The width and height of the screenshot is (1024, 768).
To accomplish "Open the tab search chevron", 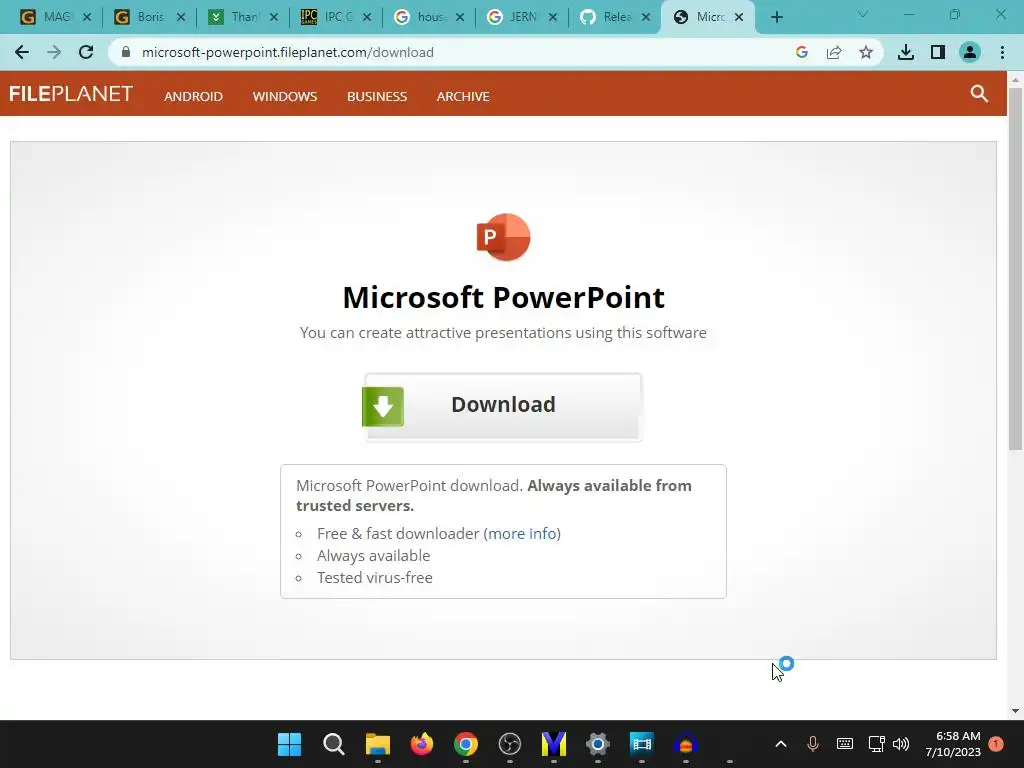I will (x=863, y=14).
